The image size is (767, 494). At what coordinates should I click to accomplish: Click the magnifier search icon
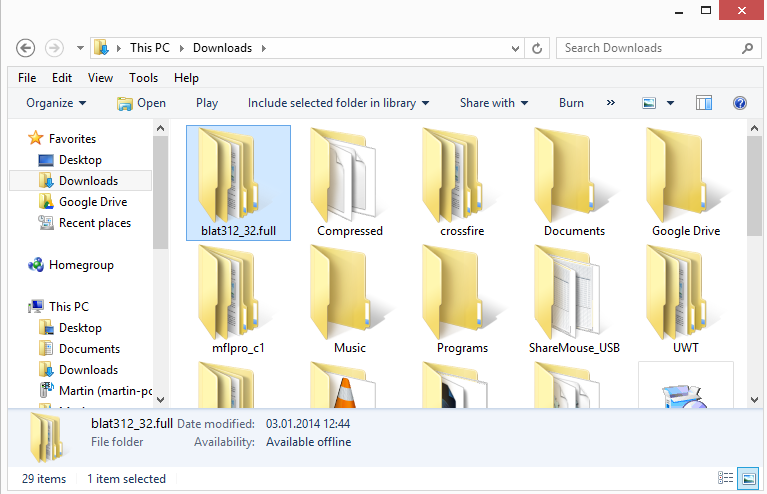coord(747,48)
